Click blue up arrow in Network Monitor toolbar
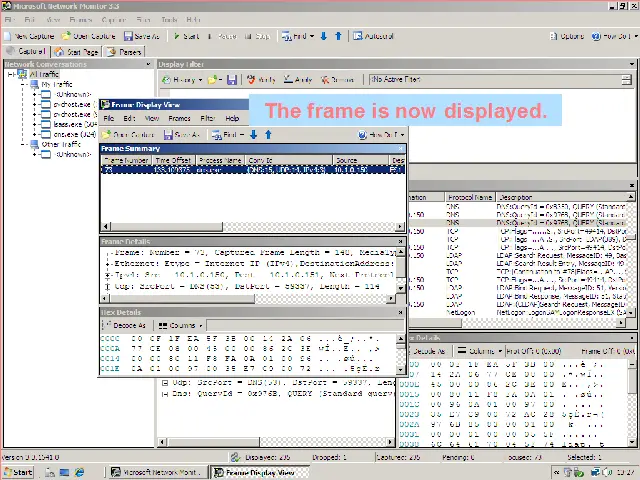Image resolution: width=640 pixels, height=480 pixels. point(338,36)
